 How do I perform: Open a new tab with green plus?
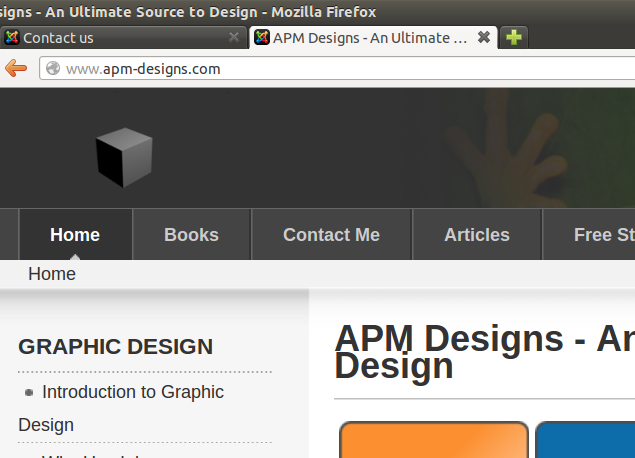click(514, 38)
